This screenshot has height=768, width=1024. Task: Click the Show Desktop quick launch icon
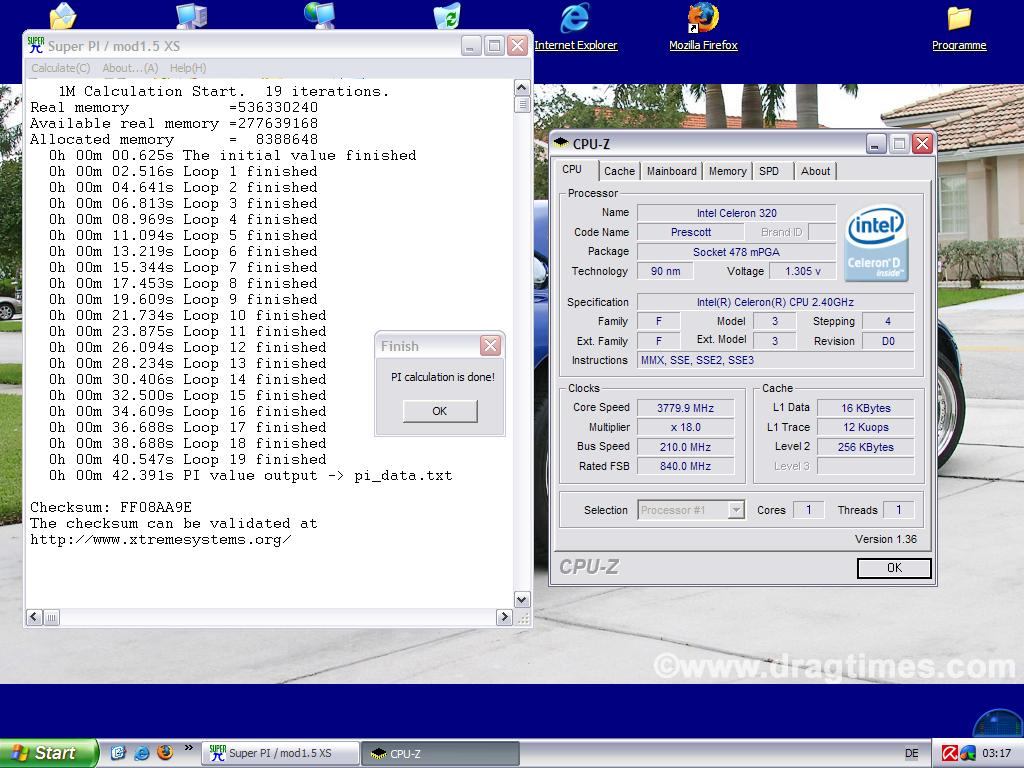[118, 753]
